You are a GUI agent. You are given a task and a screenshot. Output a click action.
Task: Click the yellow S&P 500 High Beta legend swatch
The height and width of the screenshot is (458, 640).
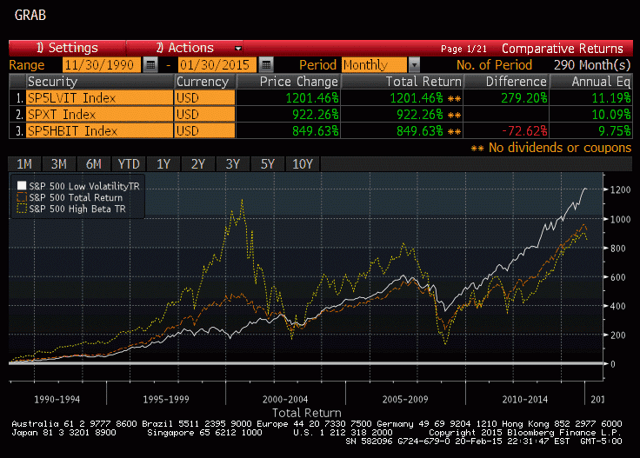click(22, 209)
